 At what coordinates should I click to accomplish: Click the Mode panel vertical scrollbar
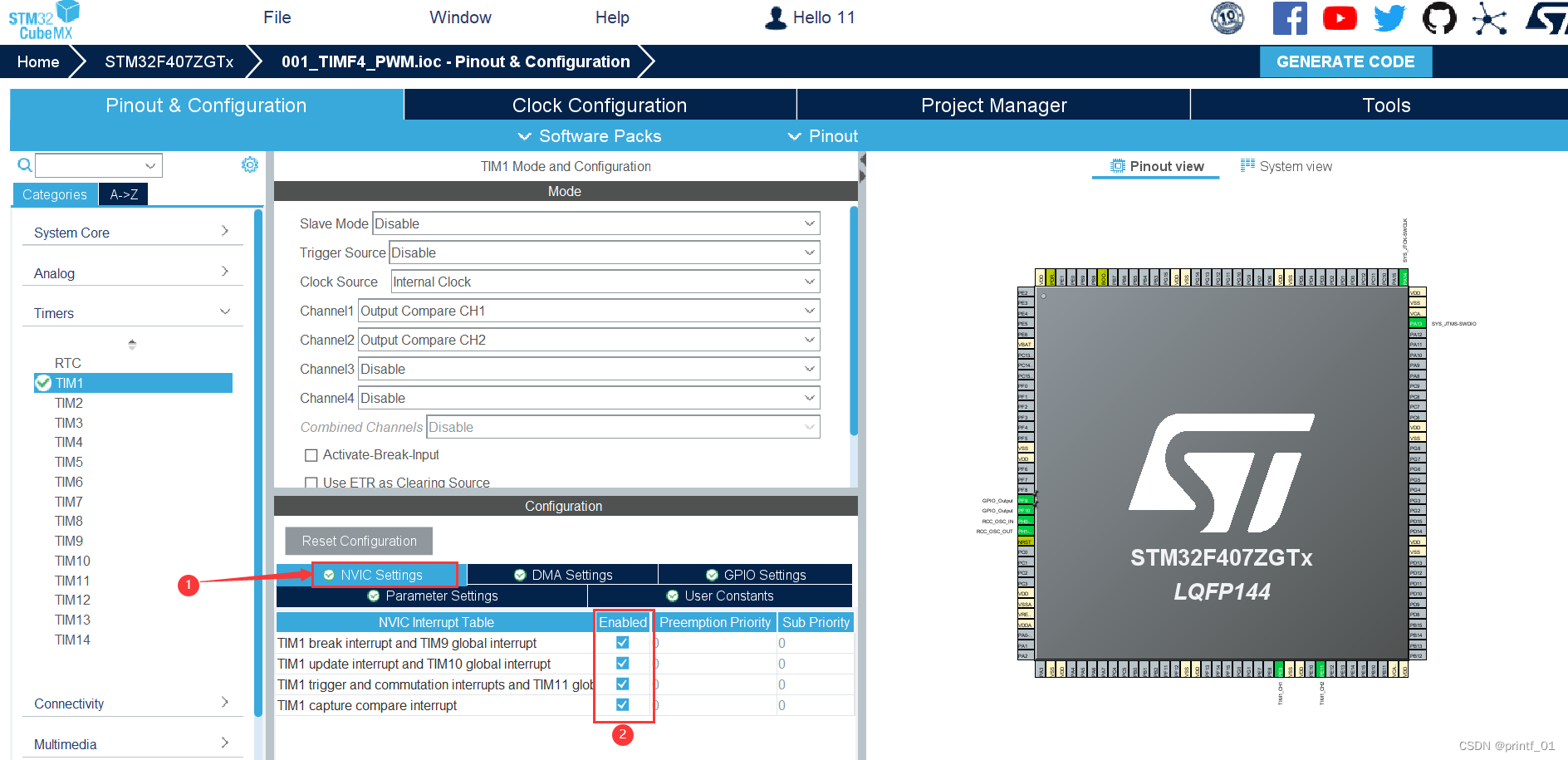[854, 321]
